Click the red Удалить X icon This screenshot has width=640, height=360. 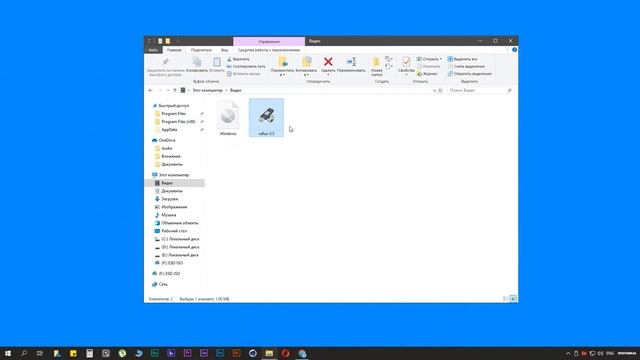[328, 62]
